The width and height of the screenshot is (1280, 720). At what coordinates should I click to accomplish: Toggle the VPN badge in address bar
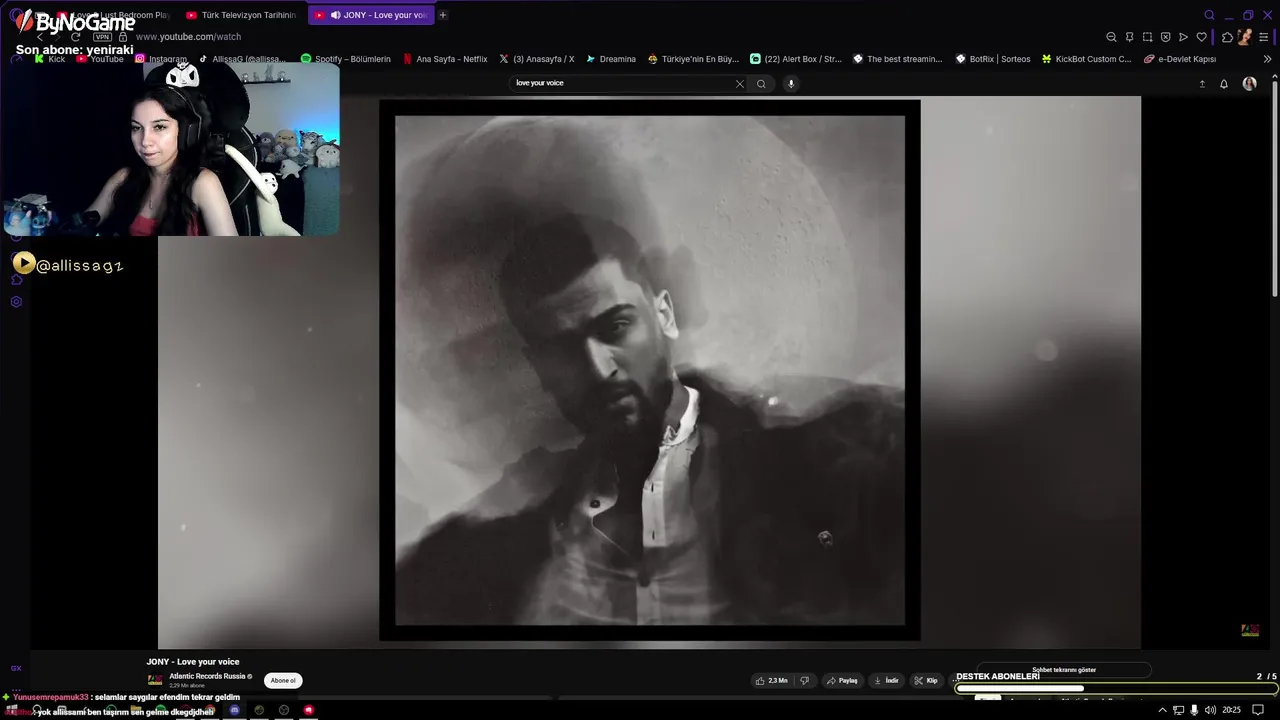[102, 37]
